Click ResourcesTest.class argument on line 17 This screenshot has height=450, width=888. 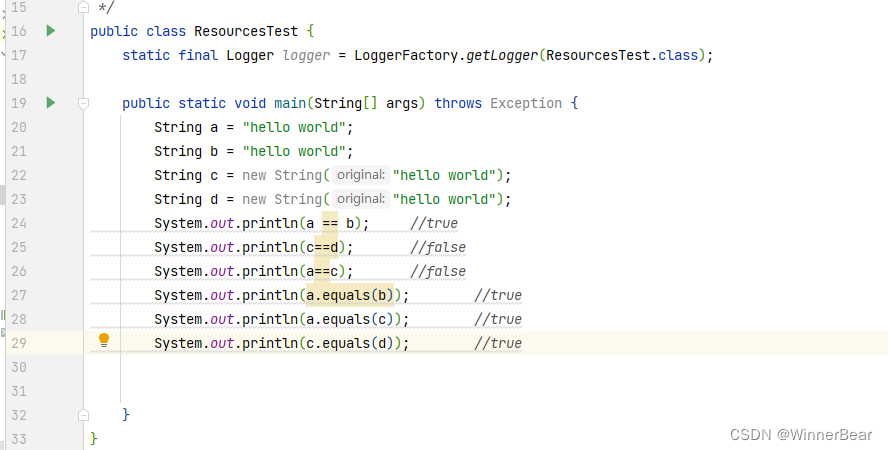(622, 55)
